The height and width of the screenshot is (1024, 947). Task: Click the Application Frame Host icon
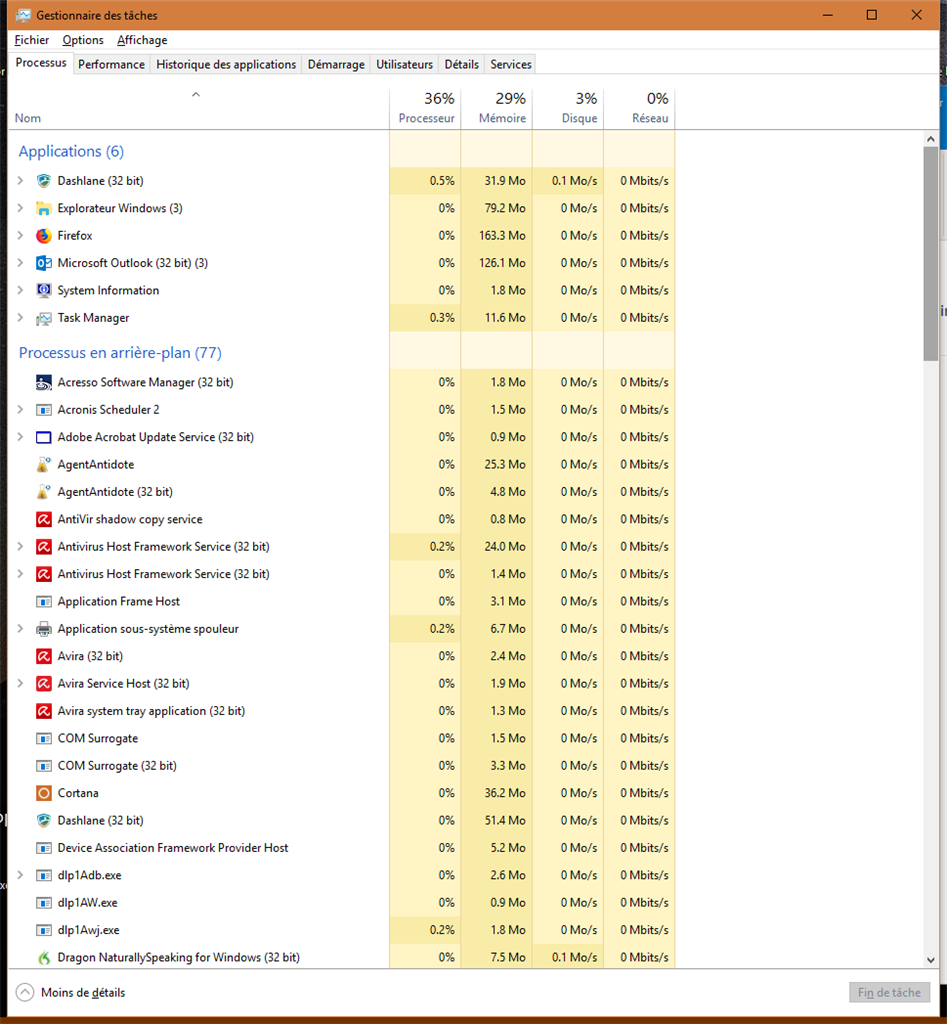click(x=44, y=601)
